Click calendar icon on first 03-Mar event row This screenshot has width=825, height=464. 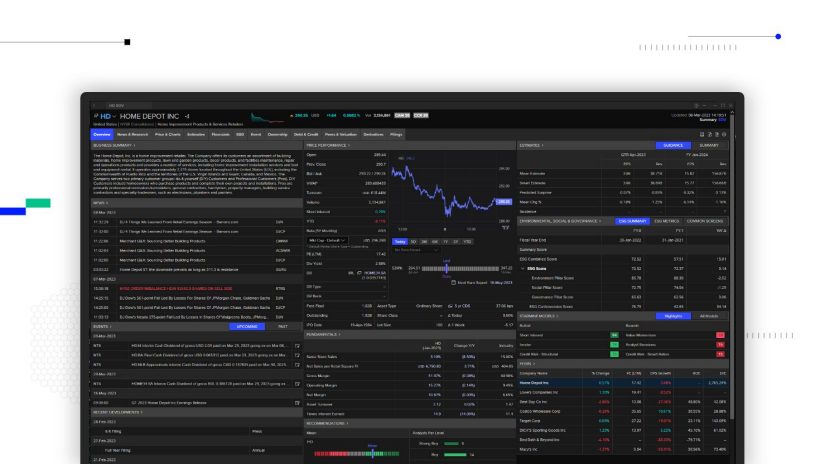point(297,346)
